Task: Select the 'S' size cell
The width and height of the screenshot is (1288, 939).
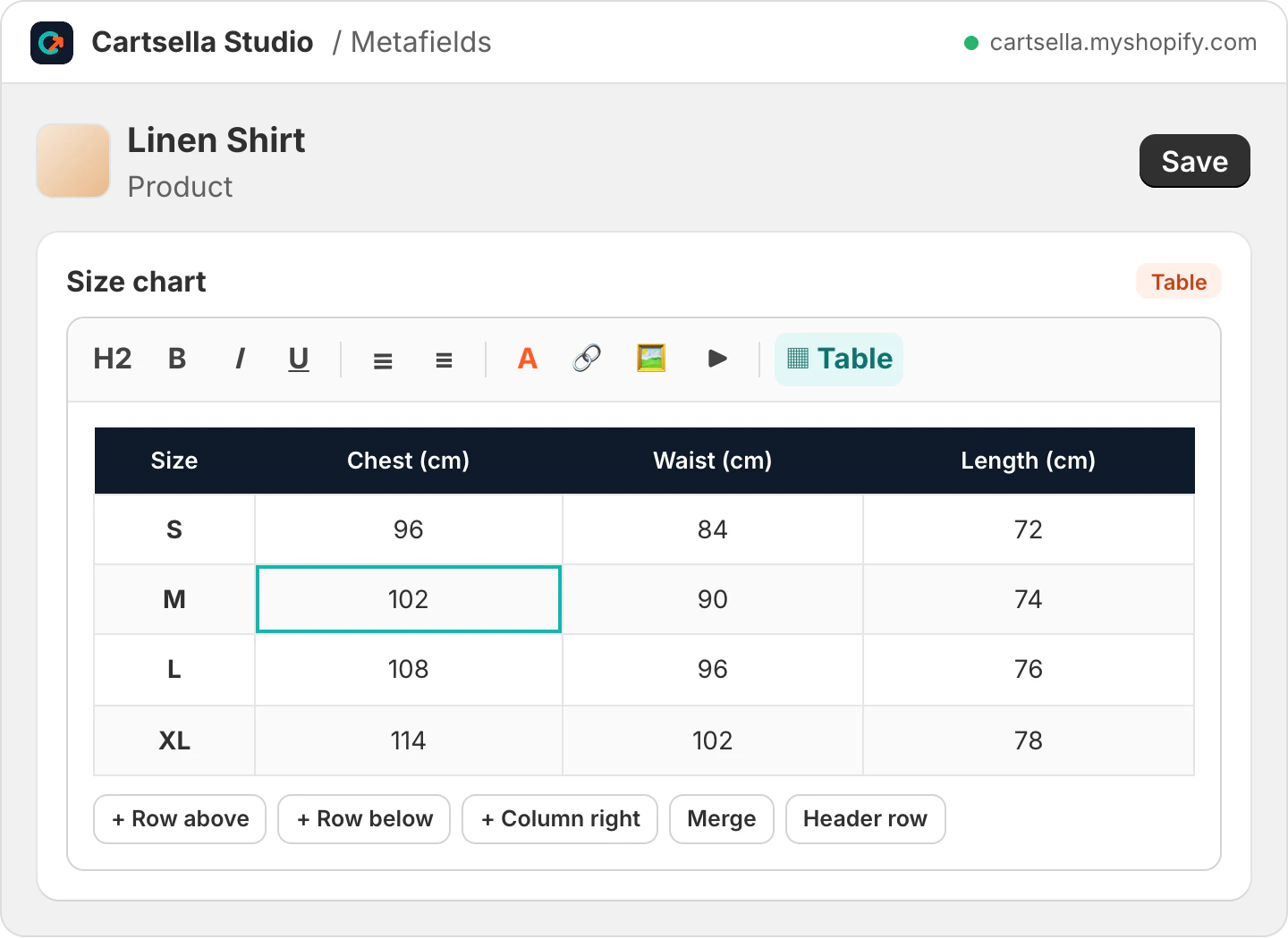Action: [x=174, y=529]
